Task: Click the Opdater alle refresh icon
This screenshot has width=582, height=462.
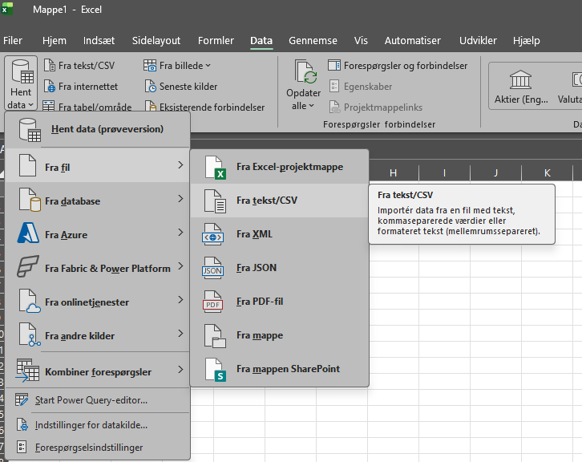Action: pyautogui.click(x=306, y=72)
